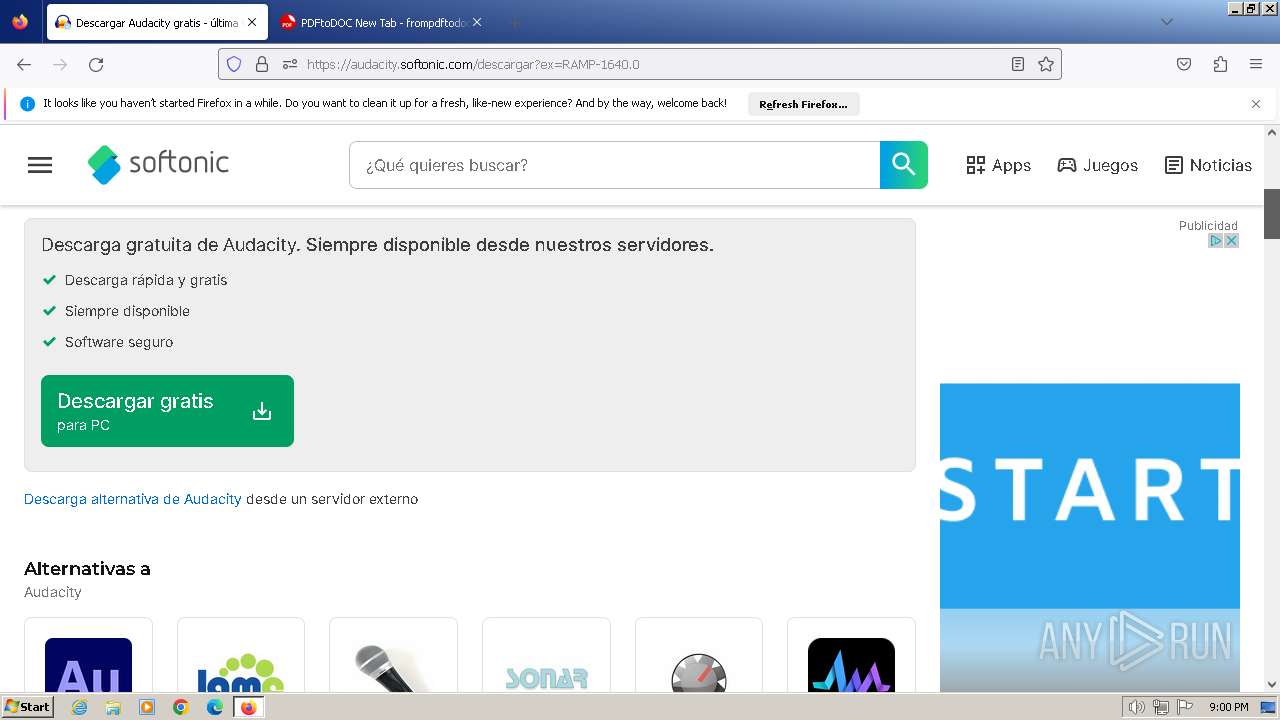Click the site permissions icon in address bar
This screenshot has width=1280, height=720.
pos(290,64)
